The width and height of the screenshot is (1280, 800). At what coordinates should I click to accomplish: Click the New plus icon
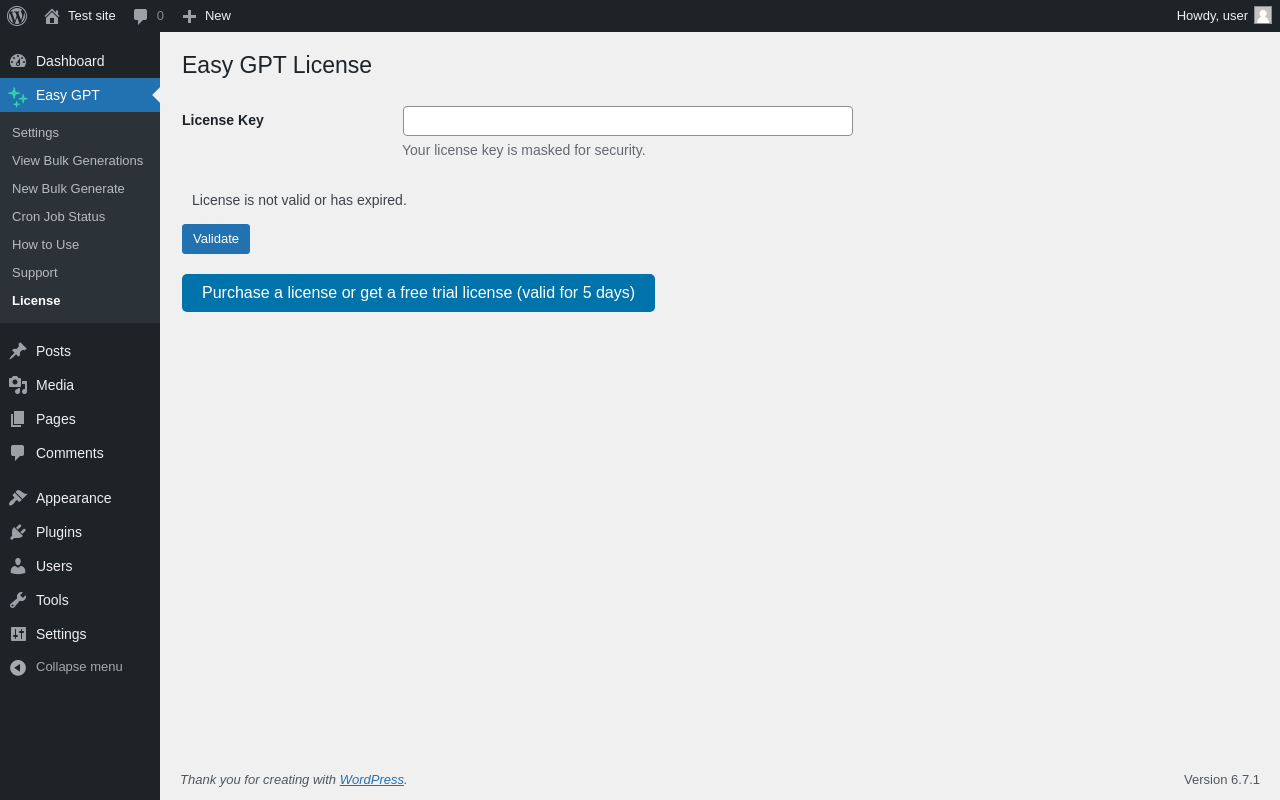pyautogui.click(x=189, y=16)
